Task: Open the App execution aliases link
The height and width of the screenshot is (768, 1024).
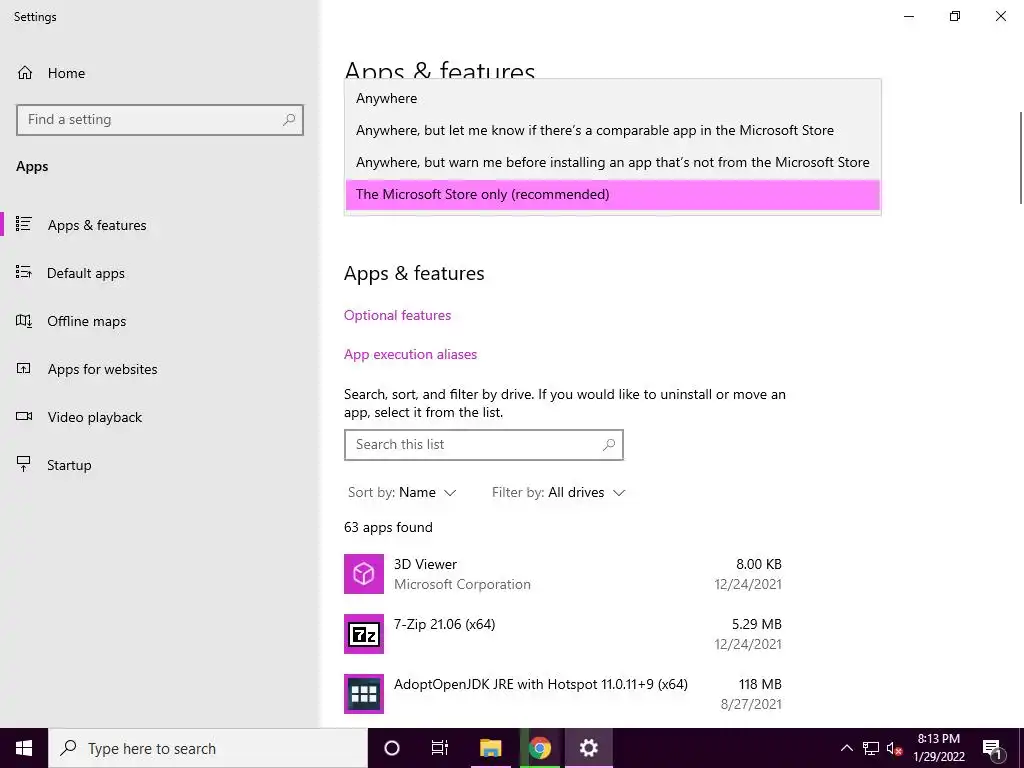Action: tap(410, 355)
